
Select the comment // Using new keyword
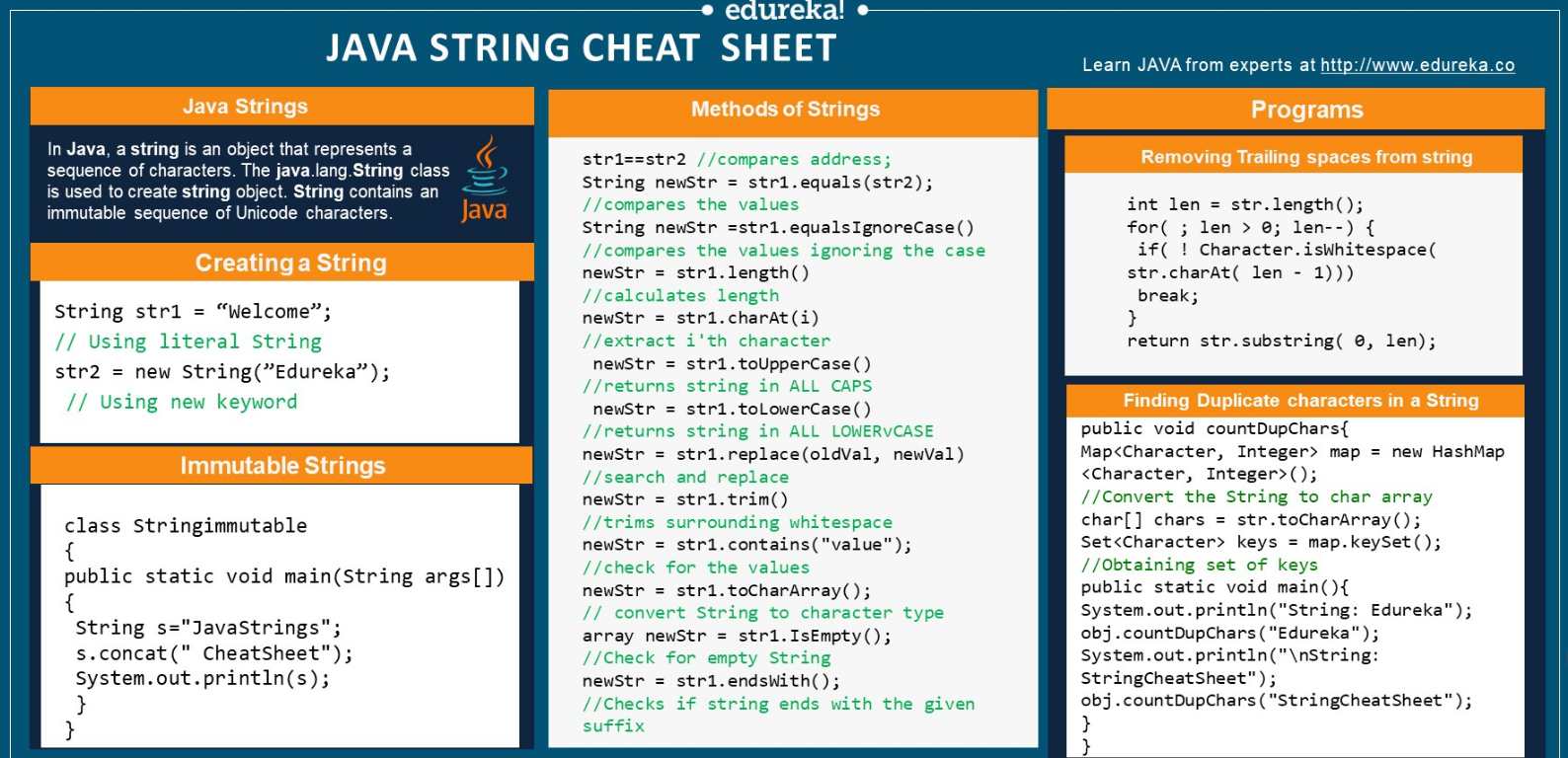(182, 403)
